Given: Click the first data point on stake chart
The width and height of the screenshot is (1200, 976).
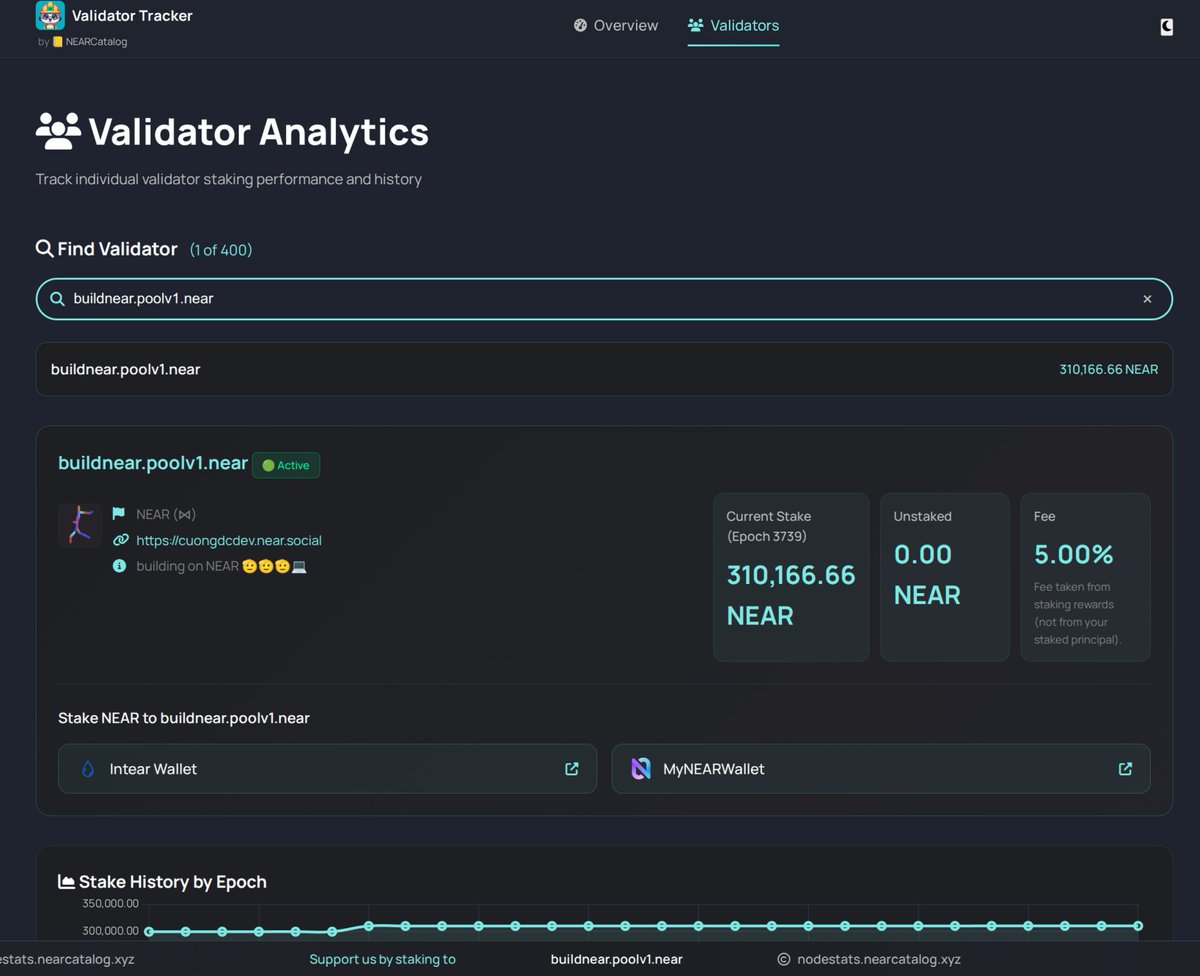Looking at the screenshot, I should coord(149,931).
